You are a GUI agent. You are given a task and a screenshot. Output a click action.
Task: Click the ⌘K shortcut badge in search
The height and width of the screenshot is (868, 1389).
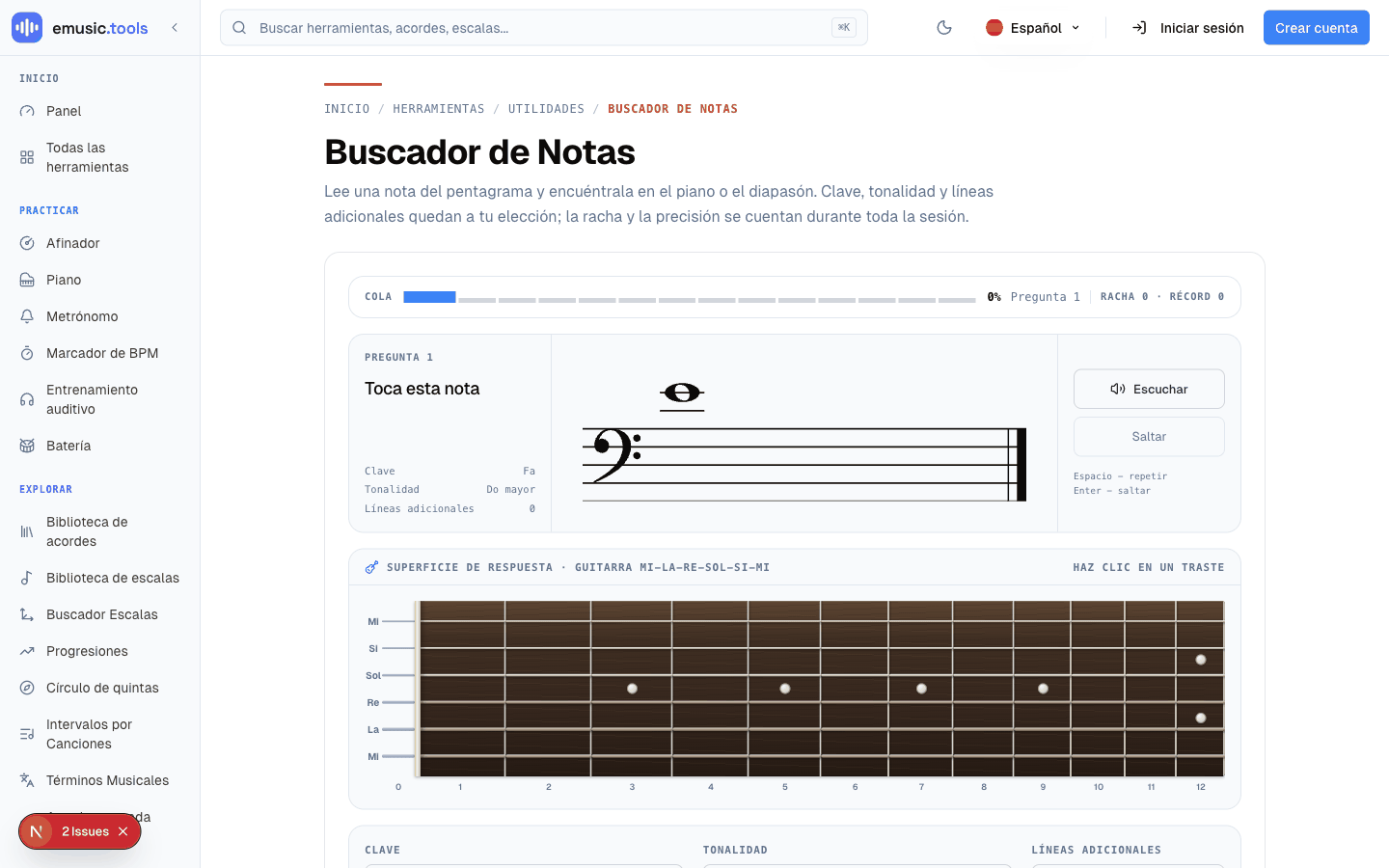point(844,28)
